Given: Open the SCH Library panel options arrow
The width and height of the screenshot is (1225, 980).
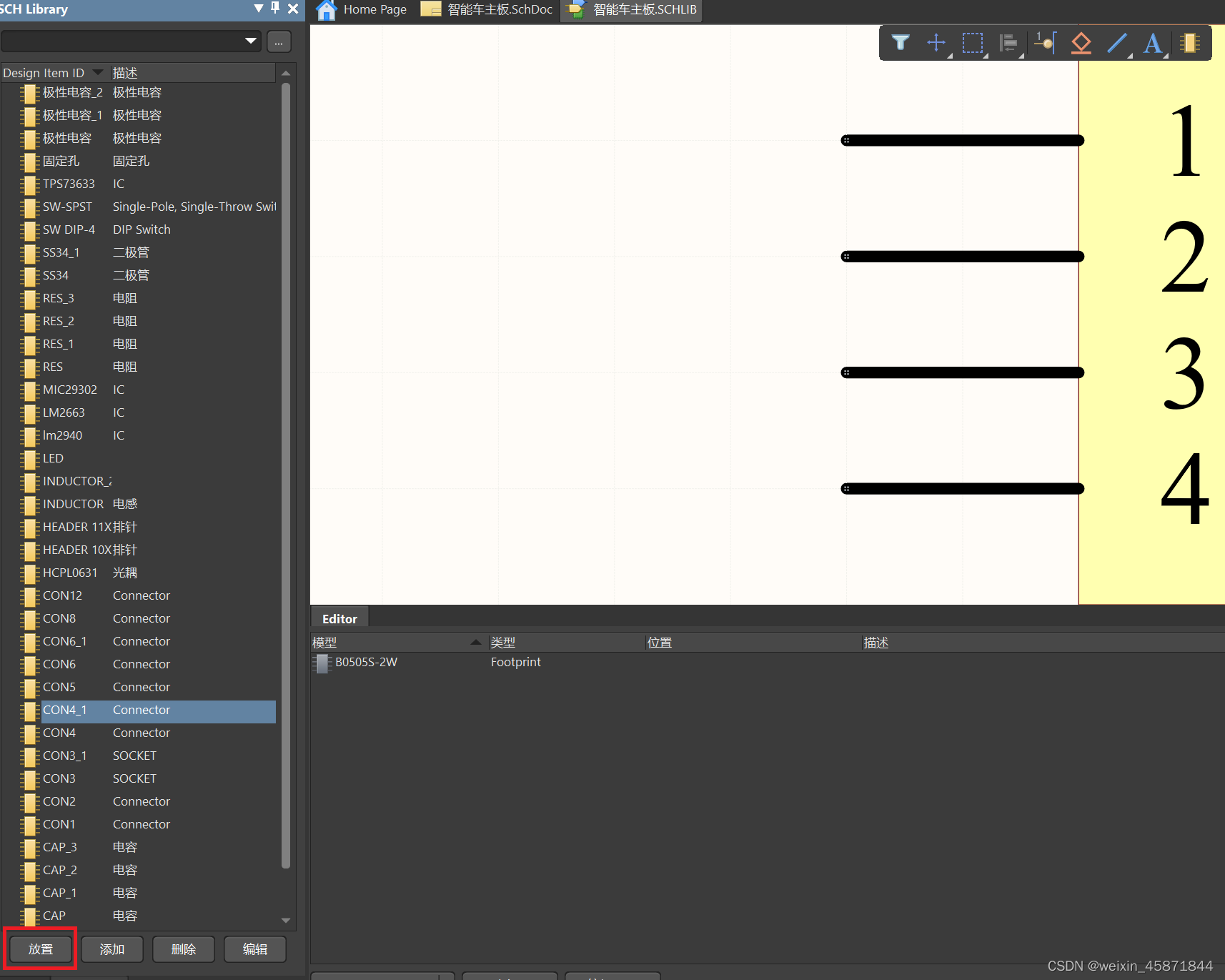Looking at the screenshot, I should [x=259, y=9].
